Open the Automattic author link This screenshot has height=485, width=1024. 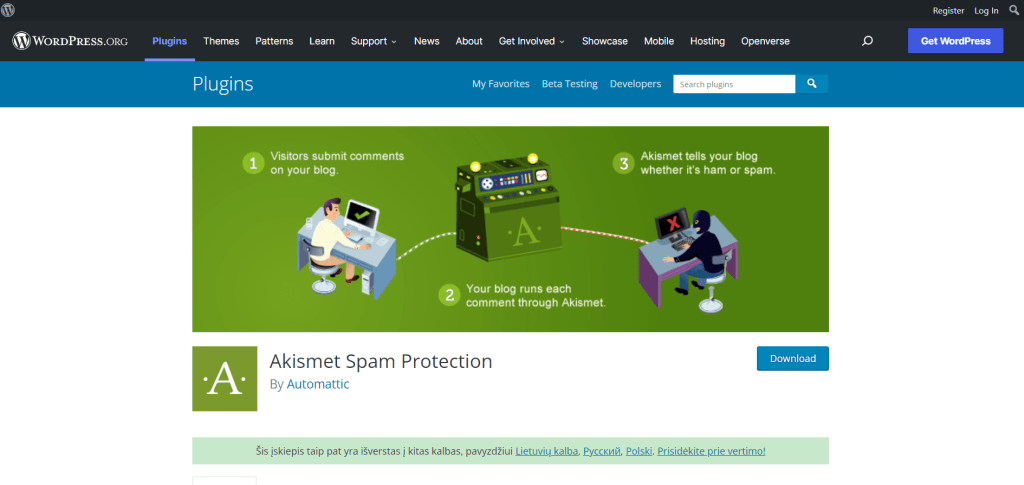[318, 384]
